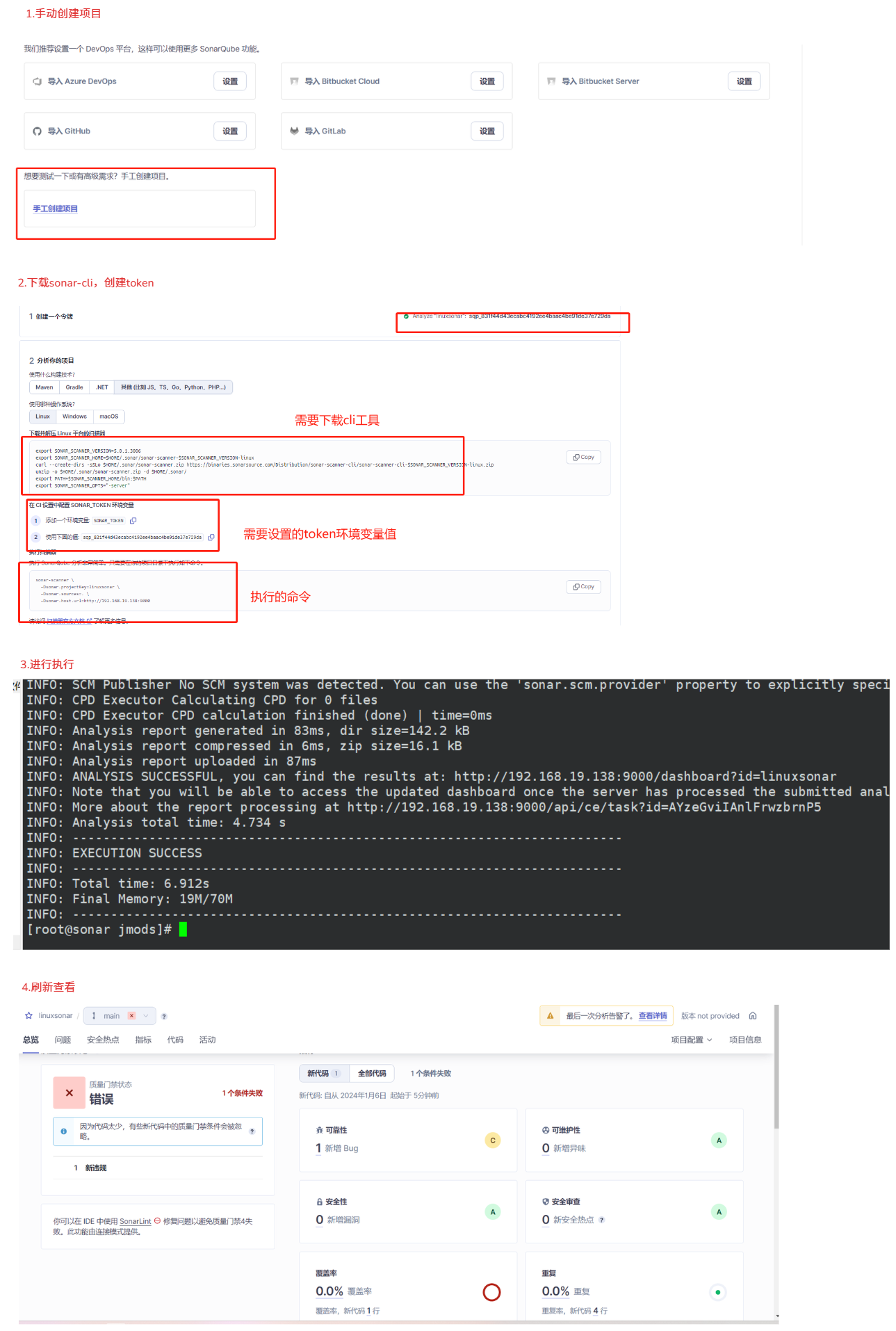
Task: Click the warning triangle in analysis alert
Action: (x=550, y=1016)
